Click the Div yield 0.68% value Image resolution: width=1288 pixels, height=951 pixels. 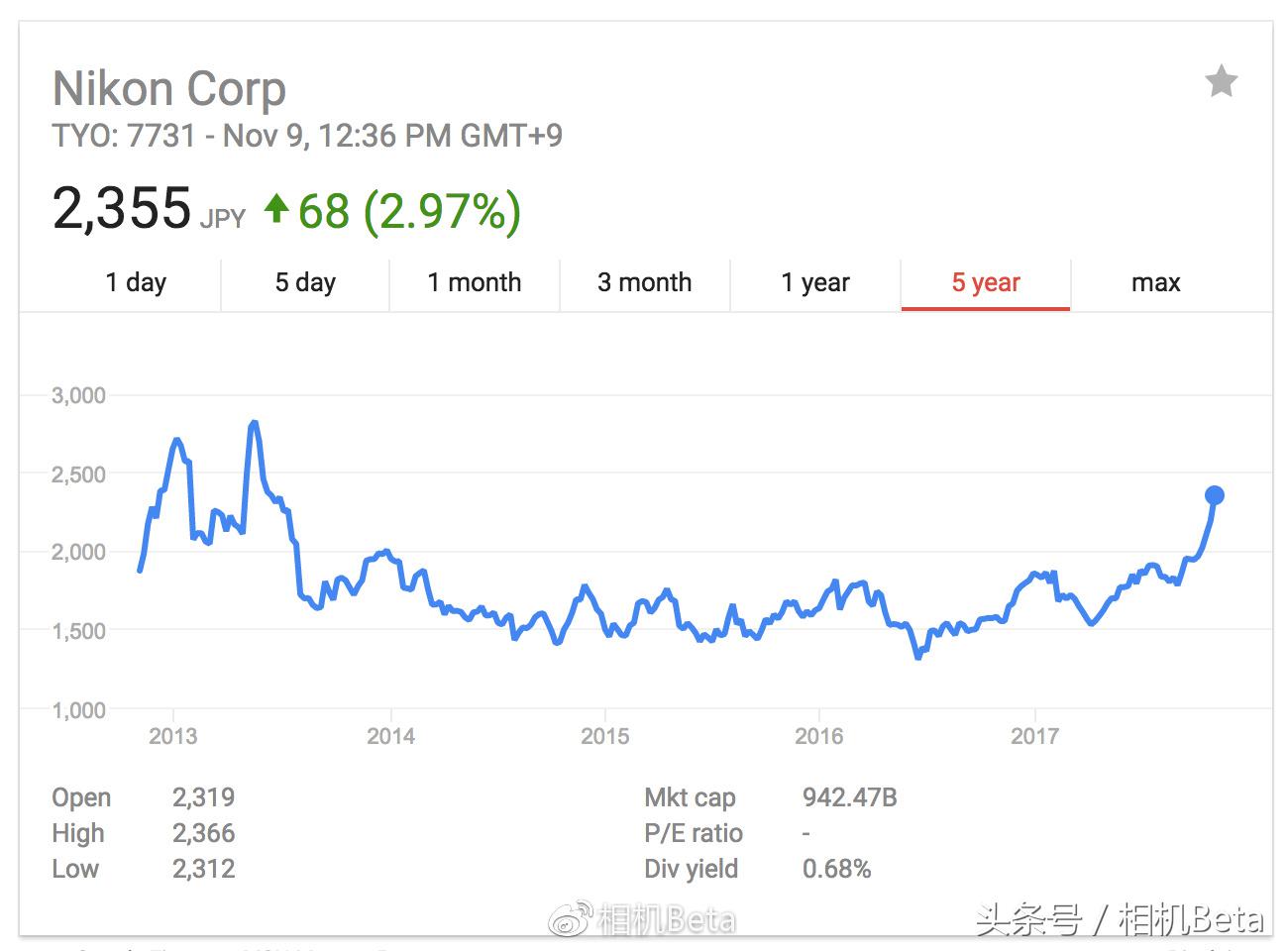tap(836, 869)
